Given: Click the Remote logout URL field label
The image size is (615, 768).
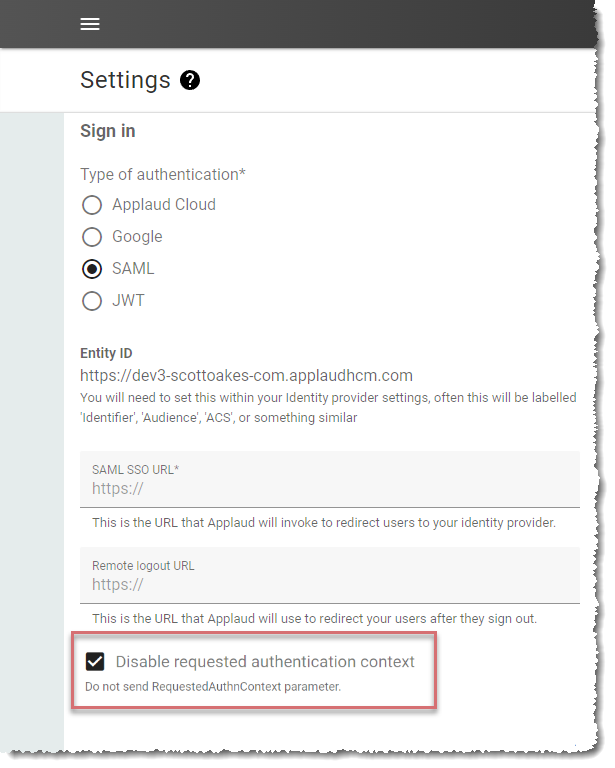Looking at the screenshot, I should click(x=143, y=566).
